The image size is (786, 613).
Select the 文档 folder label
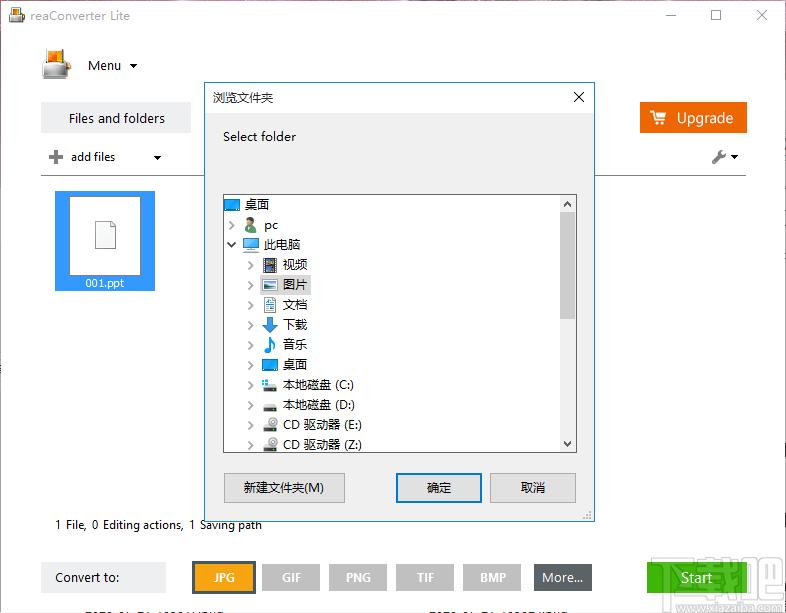pos(295,305)
